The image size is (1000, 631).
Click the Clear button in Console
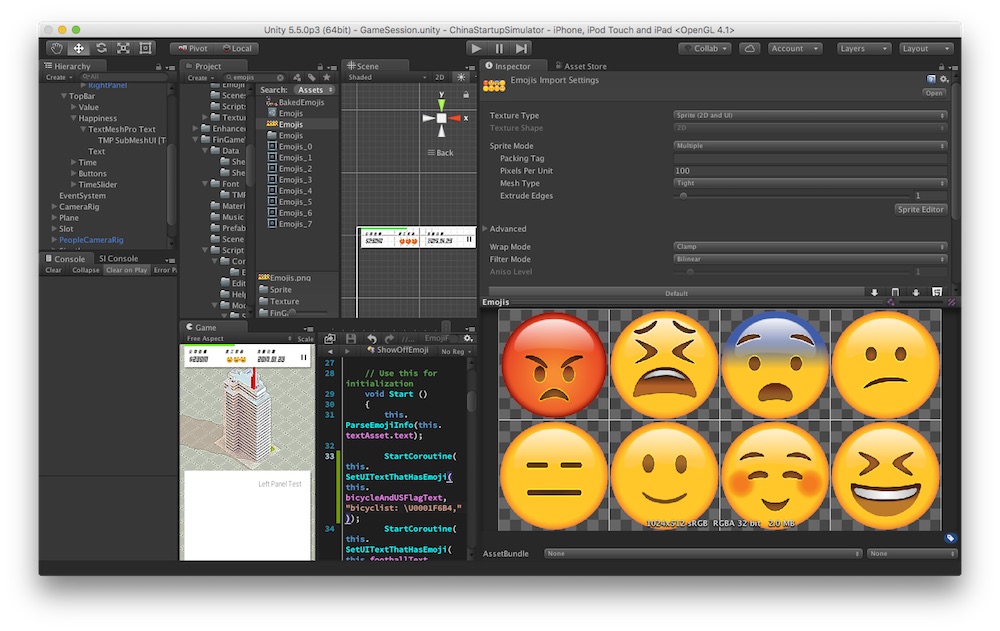pyautogui.click(x=54, y=270)
